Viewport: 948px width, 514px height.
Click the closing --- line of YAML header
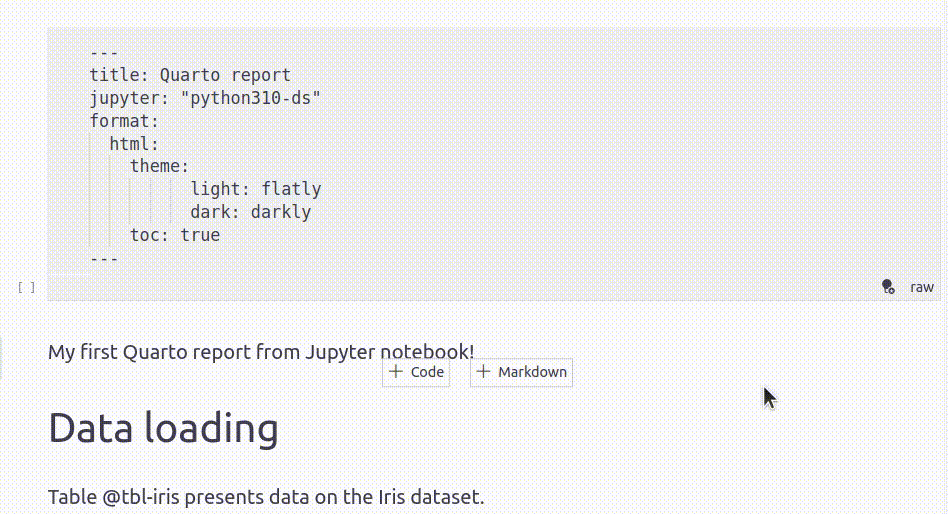click(x=104, y=259)
